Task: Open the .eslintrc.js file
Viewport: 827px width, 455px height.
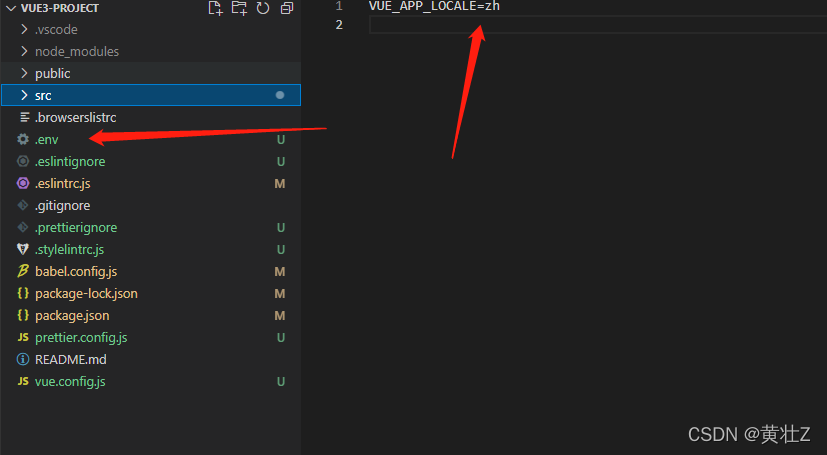Action: pyautogui.click(x=63, y=183)
